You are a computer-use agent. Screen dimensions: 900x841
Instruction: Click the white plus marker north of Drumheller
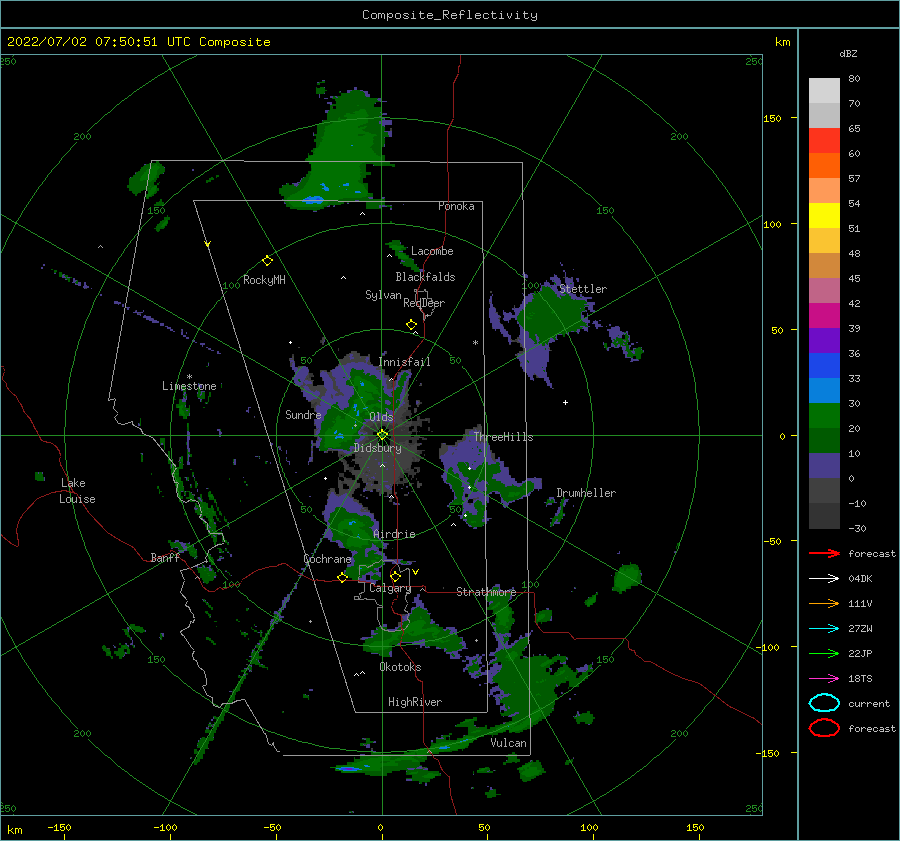tap(565, 402)
